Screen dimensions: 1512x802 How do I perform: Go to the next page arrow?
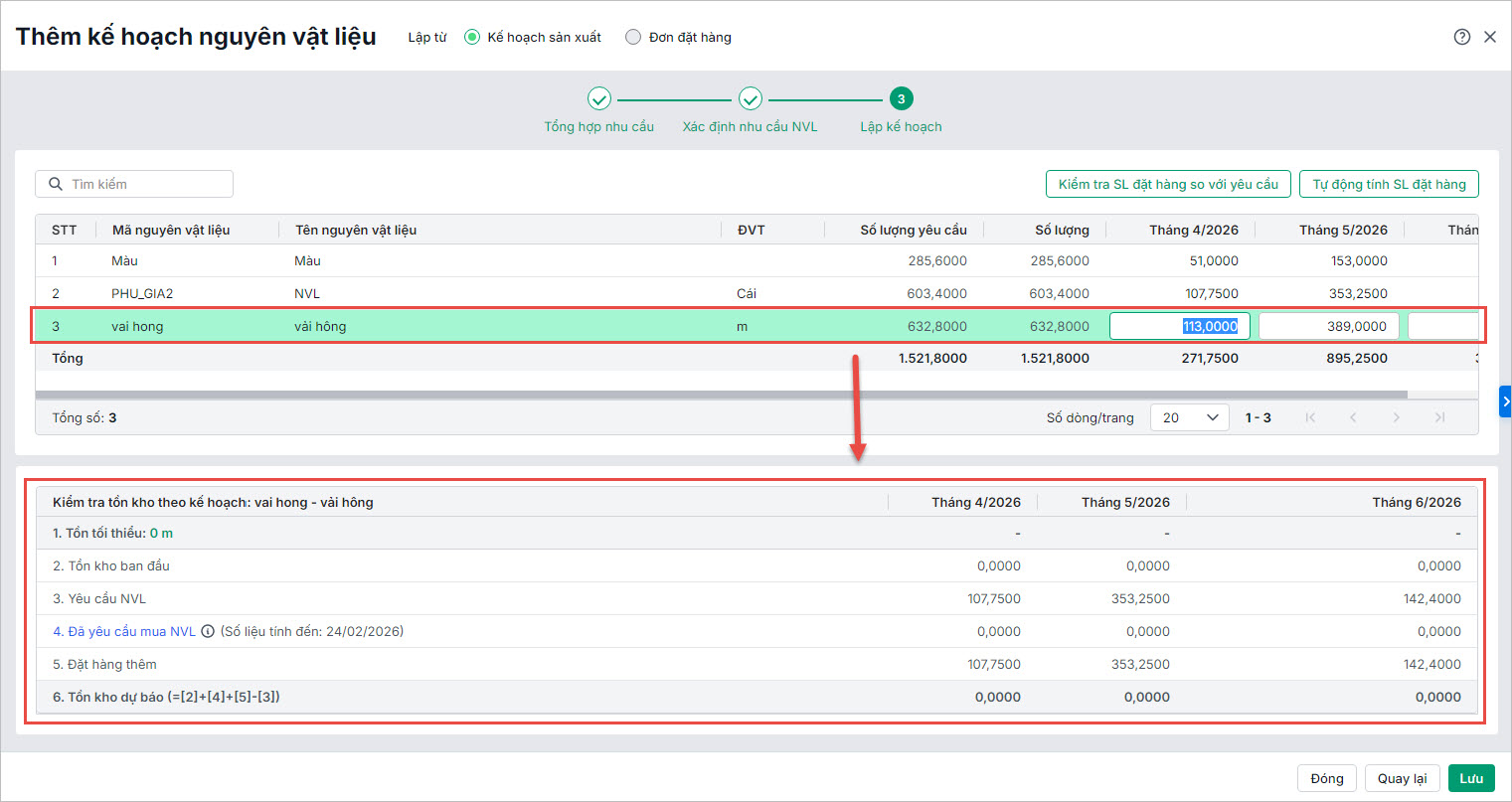tap(1397, 417)
